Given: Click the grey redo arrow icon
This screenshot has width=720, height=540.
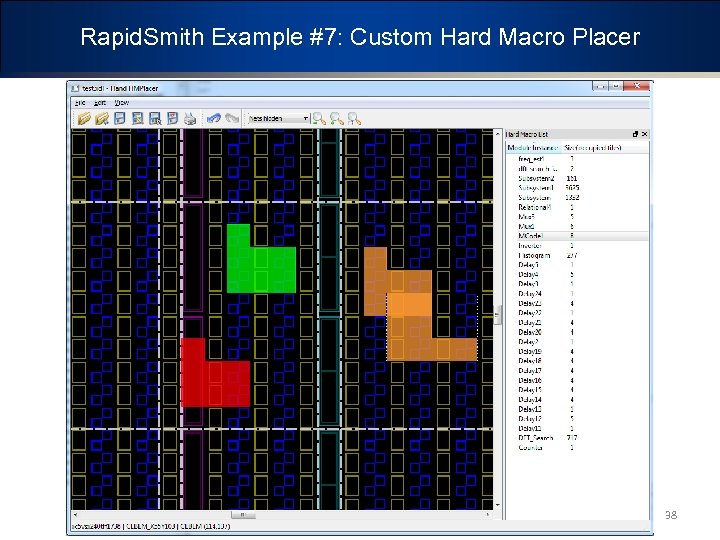Looking at the screenshot, I should coord(232,118).
